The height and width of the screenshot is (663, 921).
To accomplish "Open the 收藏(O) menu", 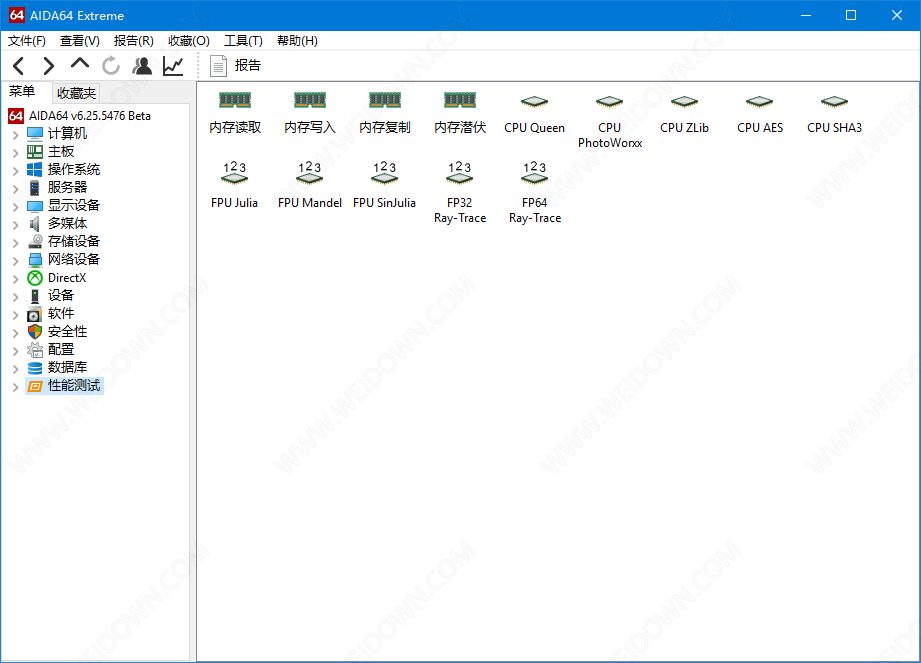I will pyautogui.click(x=189, y=41).
